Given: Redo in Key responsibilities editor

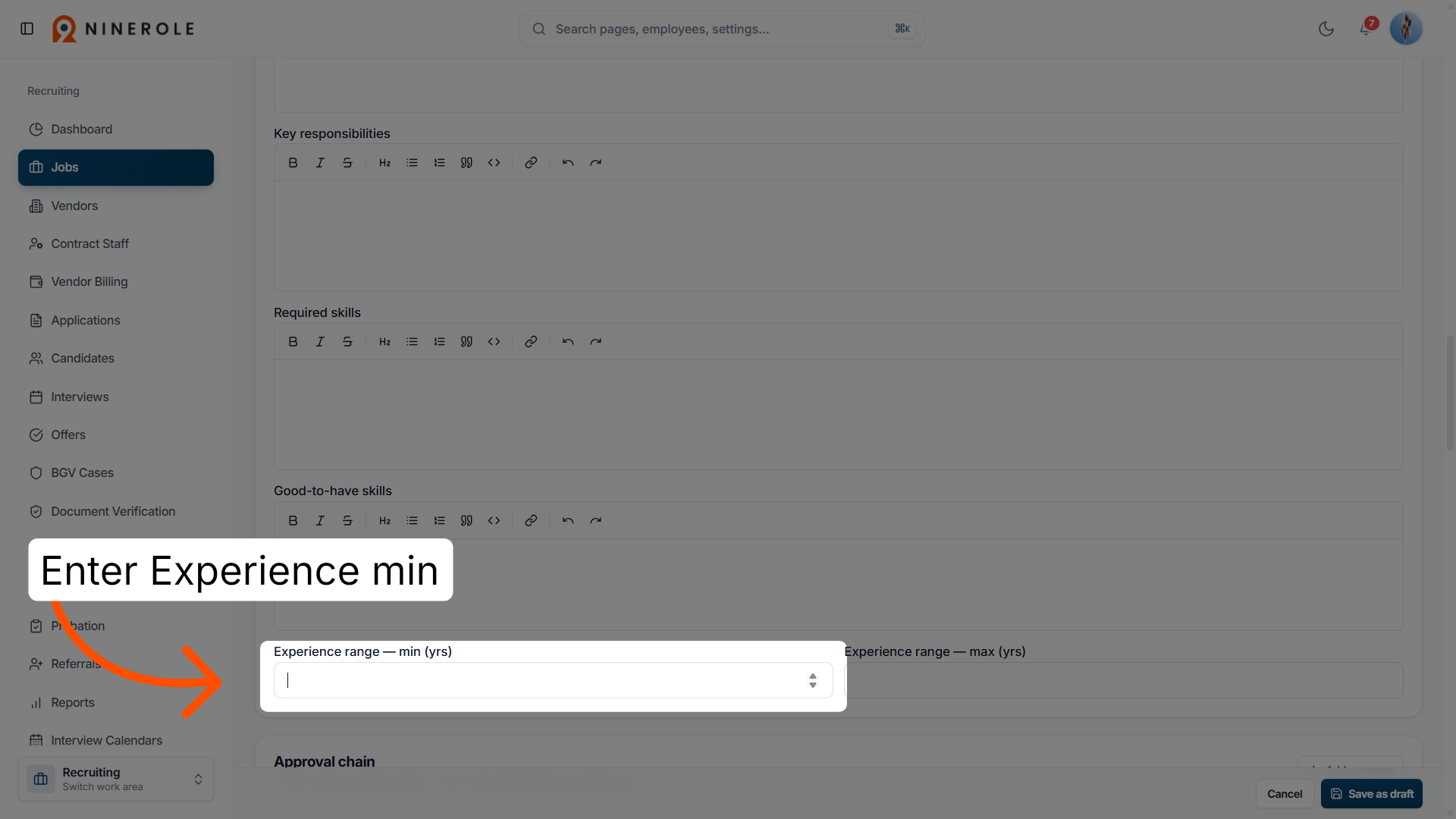Looking at the screenshot, I should point(595,163).
